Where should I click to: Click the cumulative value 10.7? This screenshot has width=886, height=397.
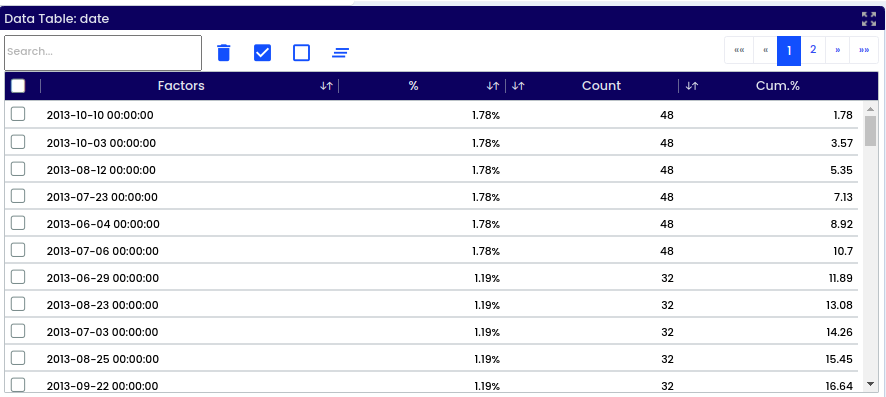842,251
